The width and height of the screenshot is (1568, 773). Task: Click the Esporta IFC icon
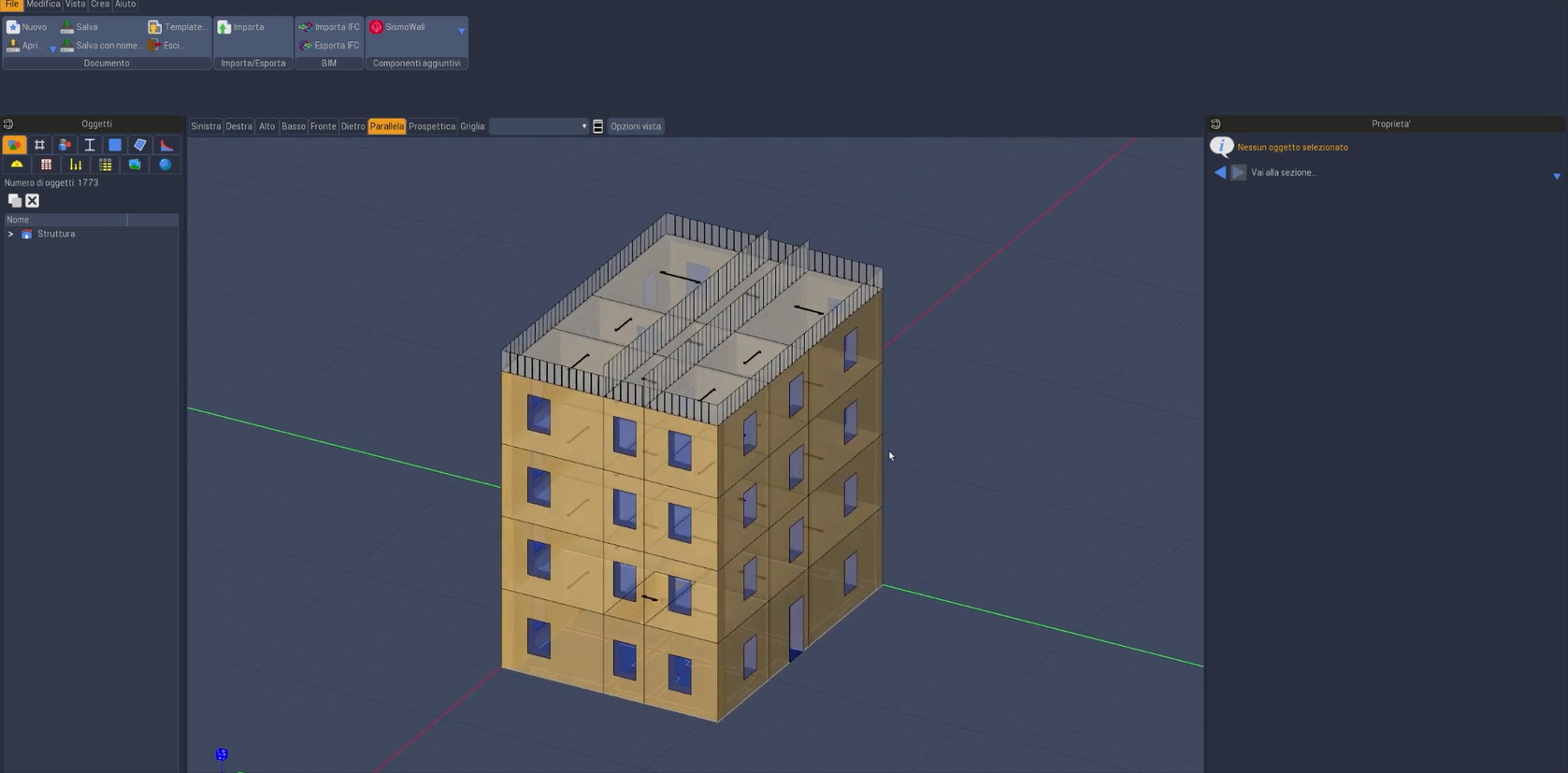[x=306, y=46]
